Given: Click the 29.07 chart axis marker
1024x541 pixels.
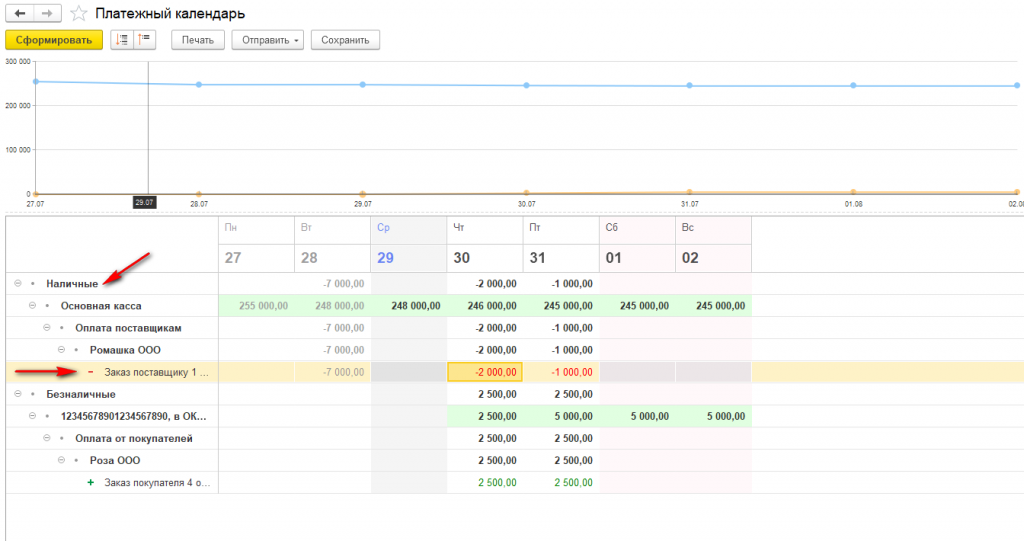Looking at the screenshot, I should (144, 203).
